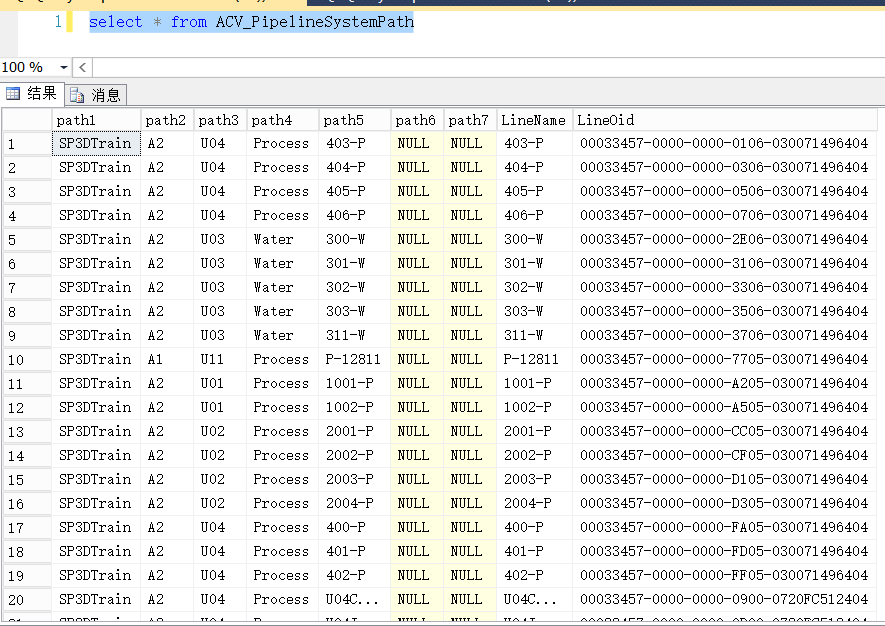Image resolution: width=885 pixels, height=626 pixels.
Task: Click path5 cell P-12811 in row 10
Action: pos(355,360)
